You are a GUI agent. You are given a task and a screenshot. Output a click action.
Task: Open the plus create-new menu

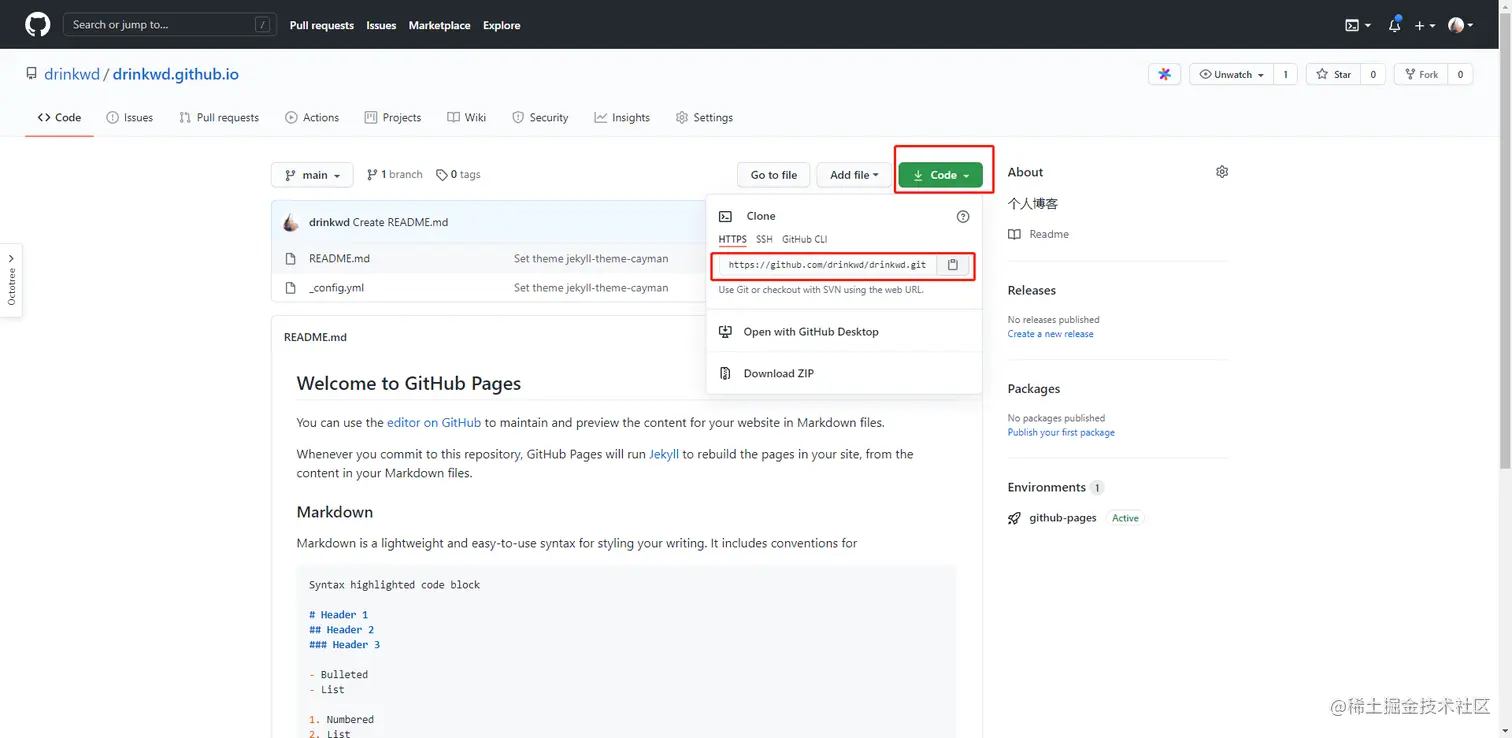point(1424,26)
